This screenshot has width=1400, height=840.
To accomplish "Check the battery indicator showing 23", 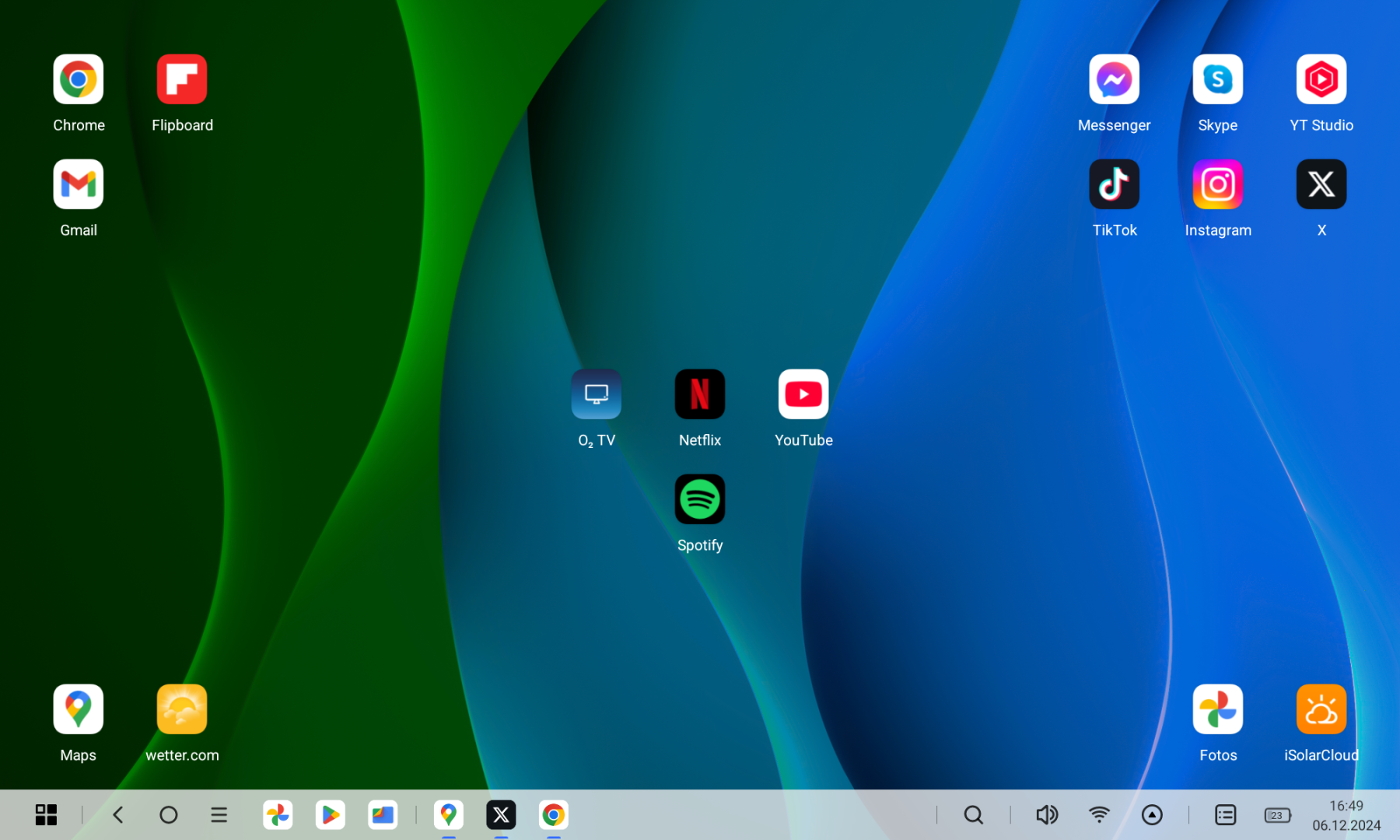I will coord(1278,815).
